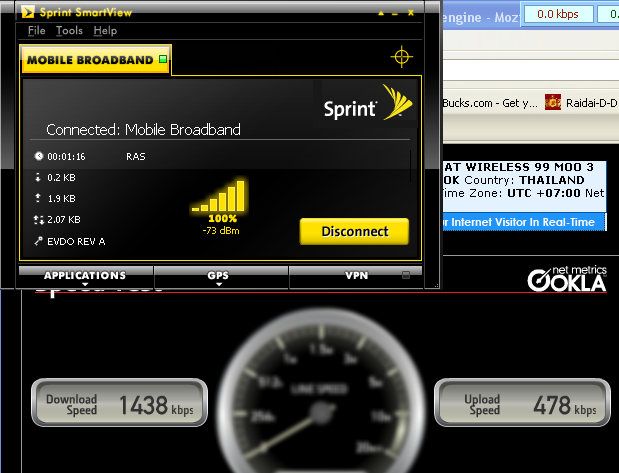619x473 pixels.
Task: Click the RAS connection label
Action: [136, 157]
